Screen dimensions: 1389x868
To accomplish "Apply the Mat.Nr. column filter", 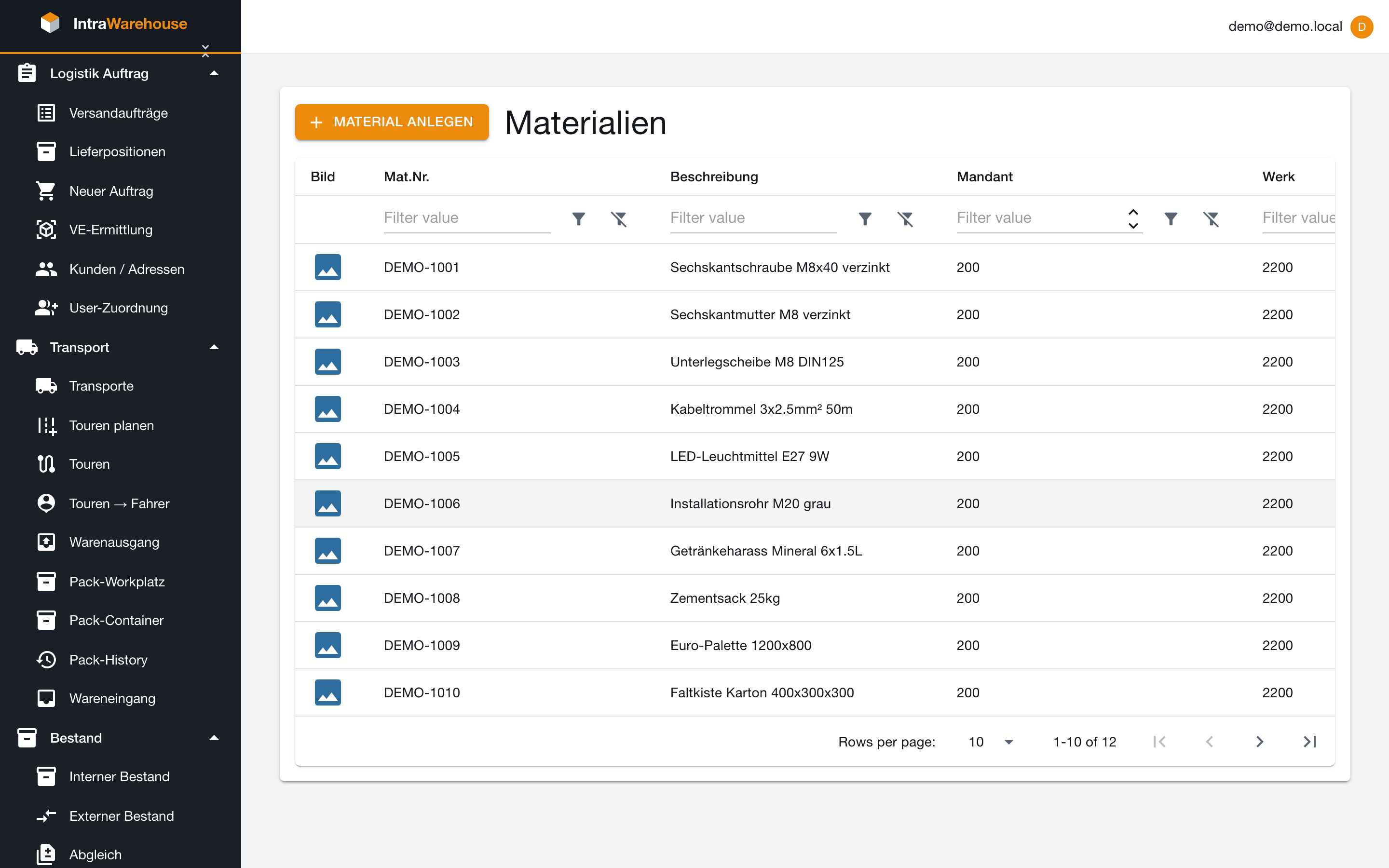I will click(x=579, y=219).
